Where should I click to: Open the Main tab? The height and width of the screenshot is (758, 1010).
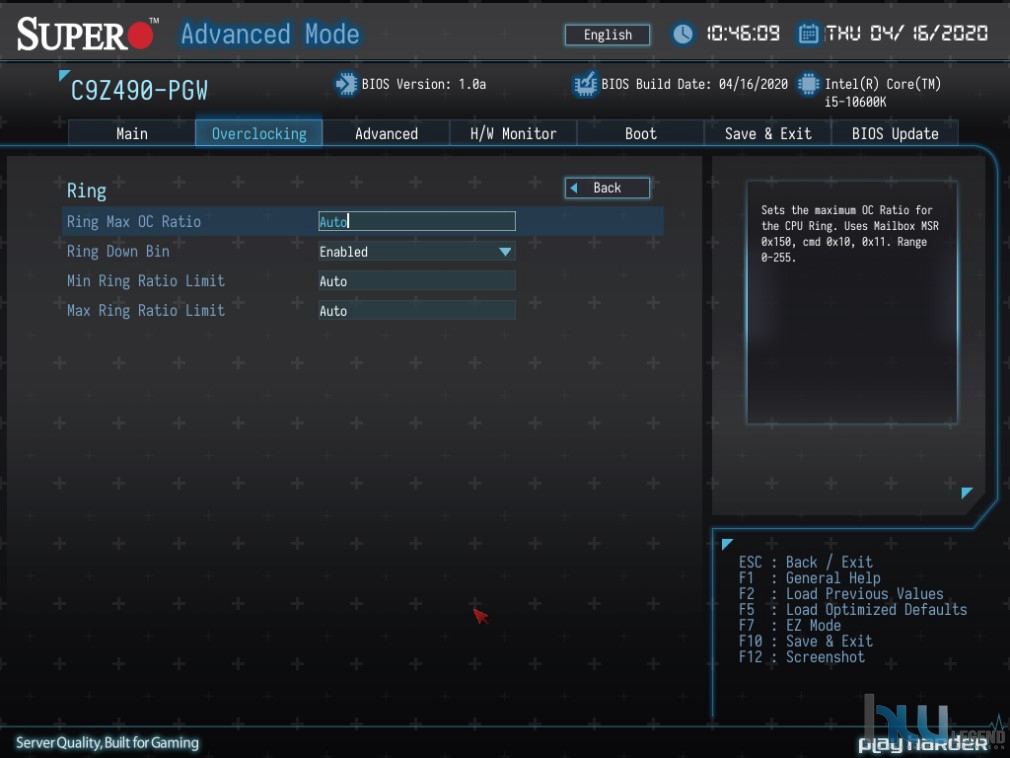131,133
